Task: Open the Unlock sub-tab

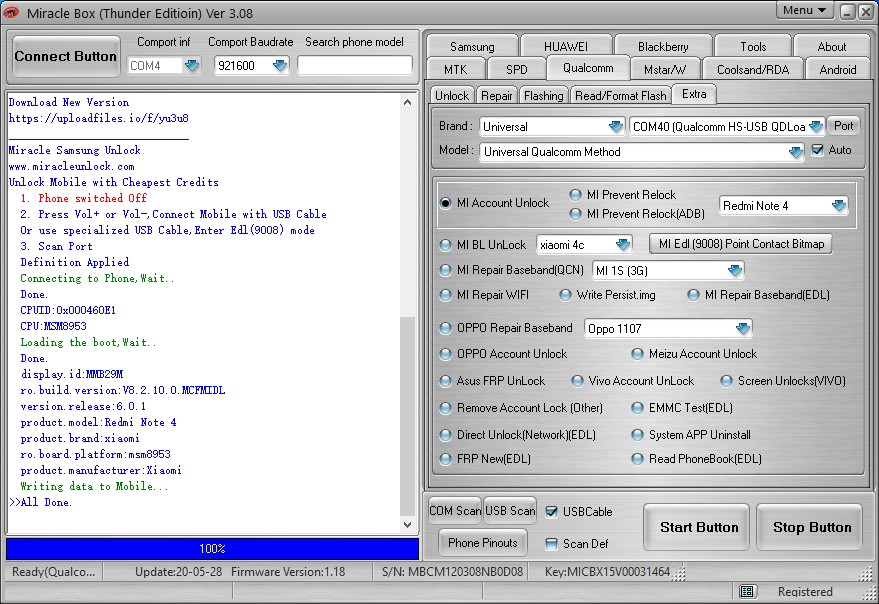Action: 452,96
